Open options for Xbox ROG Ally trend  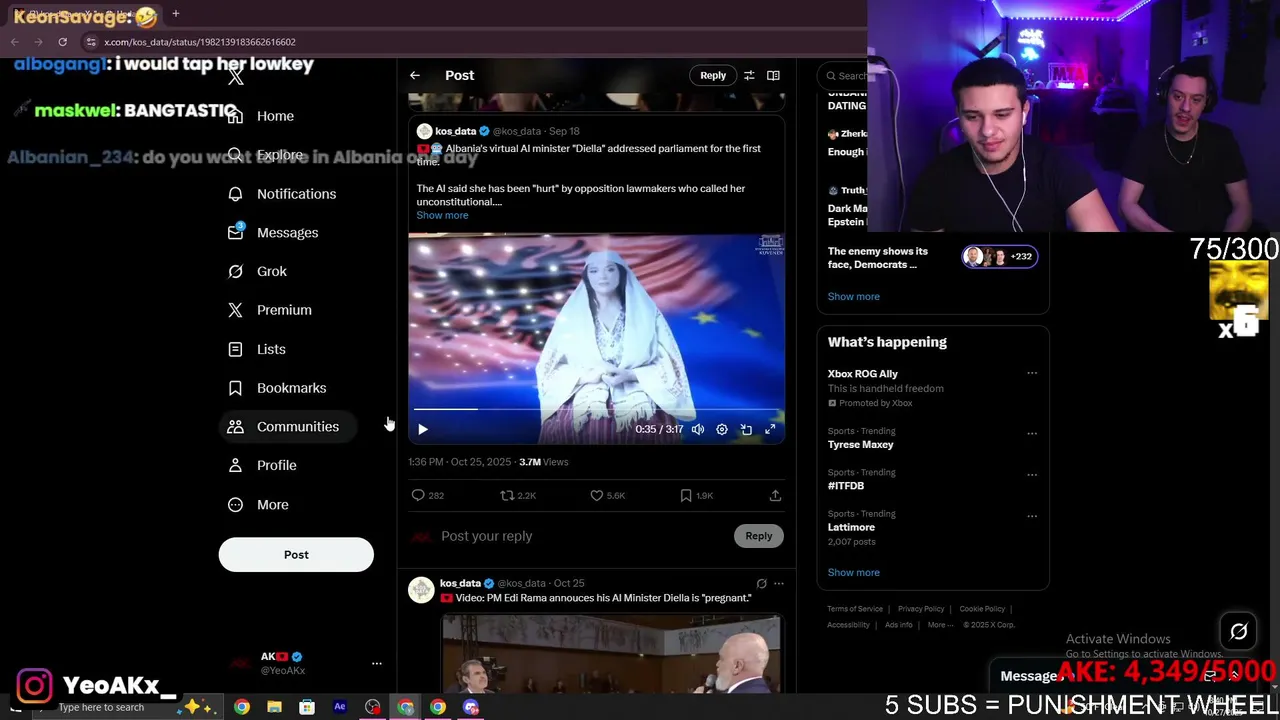1032,373
